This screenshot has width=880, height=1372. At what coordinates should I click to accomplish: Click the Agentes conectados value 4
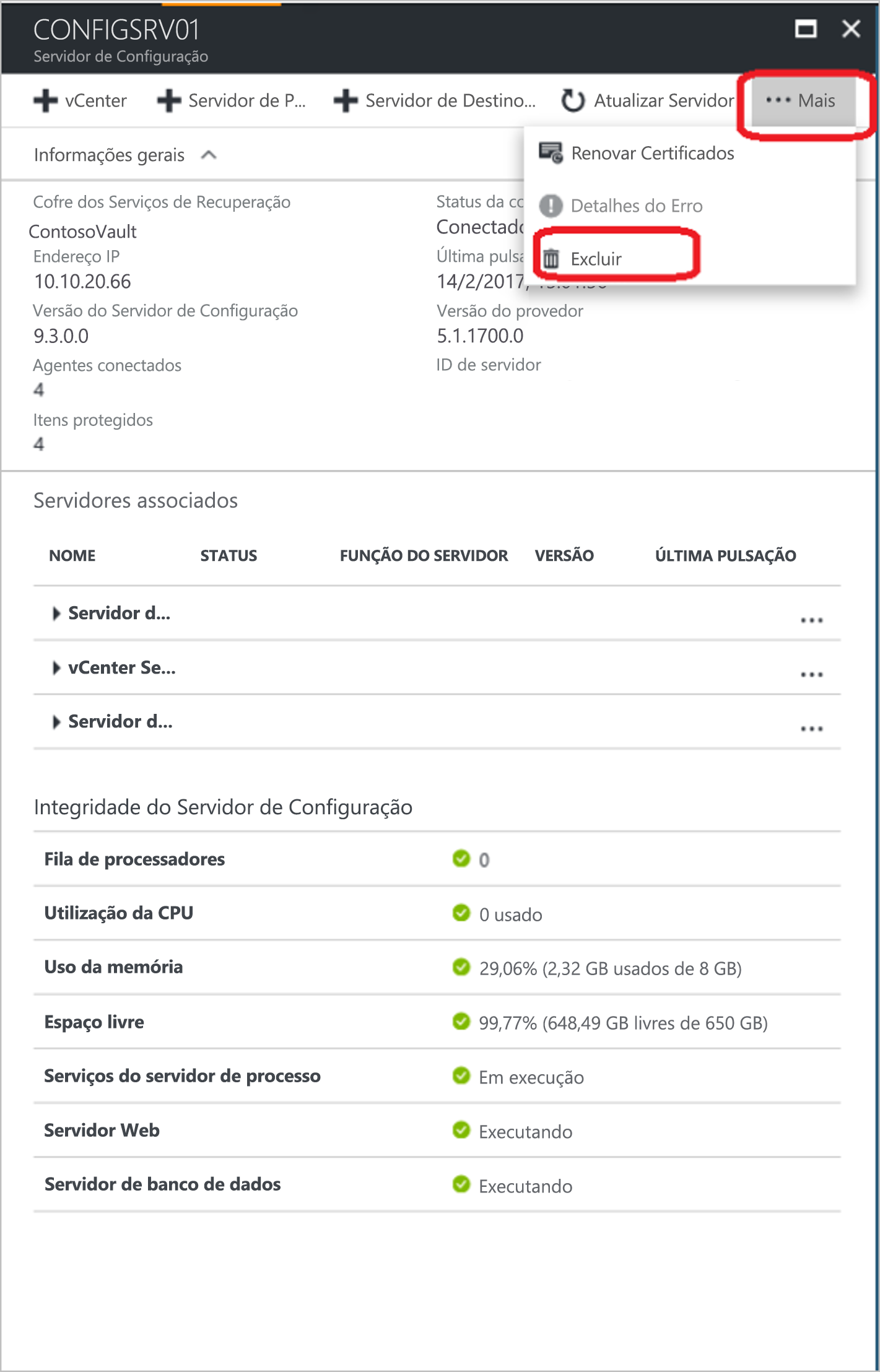[x=39, y=389]
